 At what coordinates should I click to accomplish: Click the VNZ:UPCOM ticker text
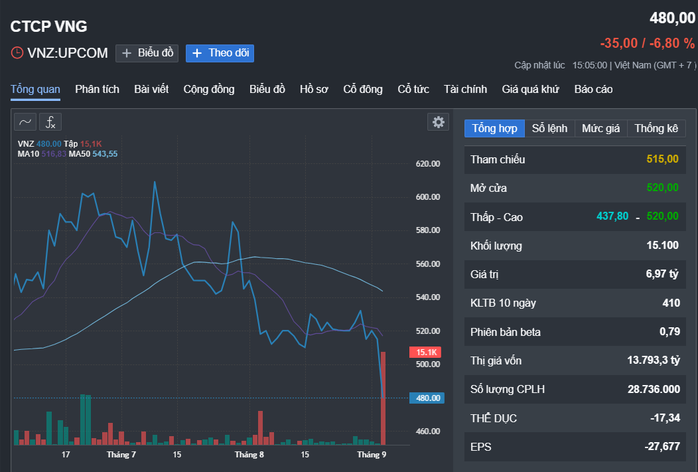(x=68, y=53)
